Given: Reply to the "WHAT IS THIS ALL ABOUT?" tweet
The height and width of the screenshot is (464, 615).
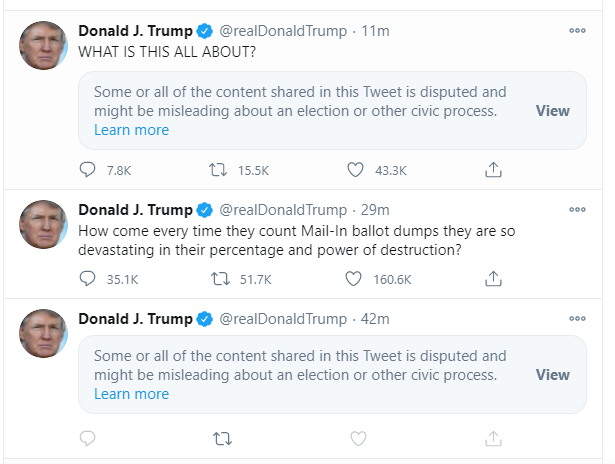Looking at the screenshot, I should 87,170.
